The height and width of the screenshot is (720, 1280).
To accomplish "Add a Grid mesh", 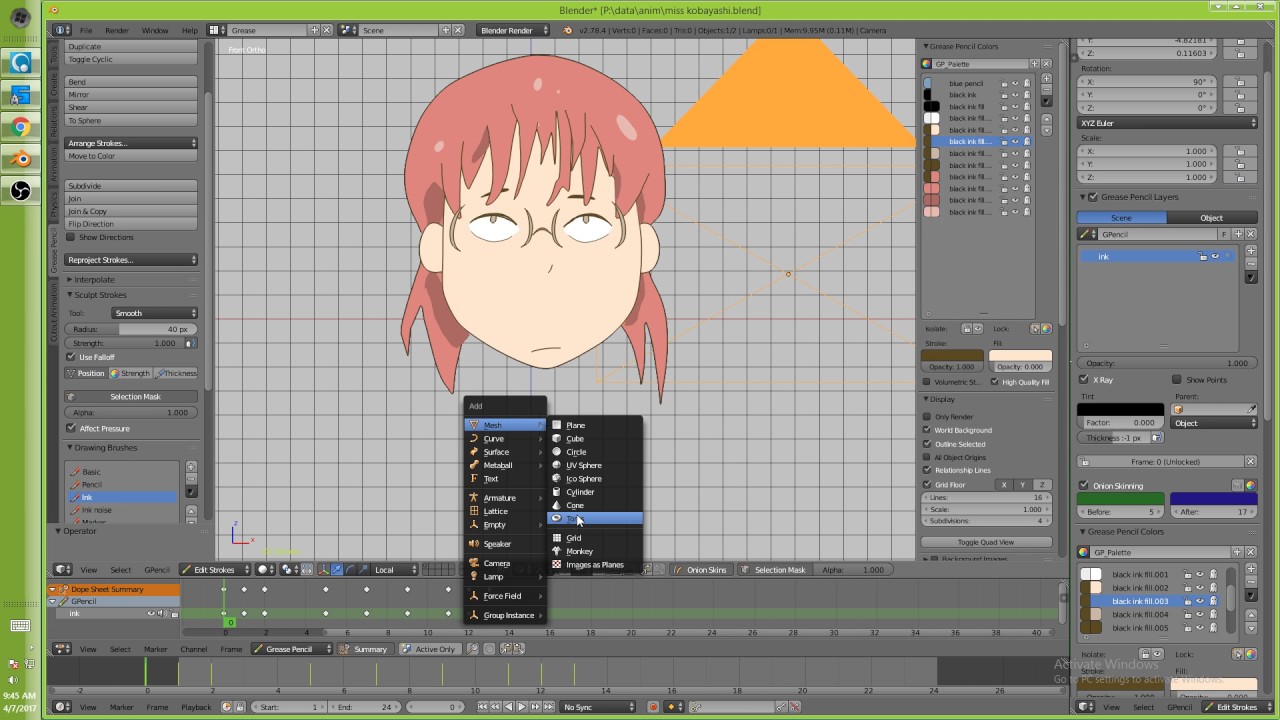I will [596, 538].
